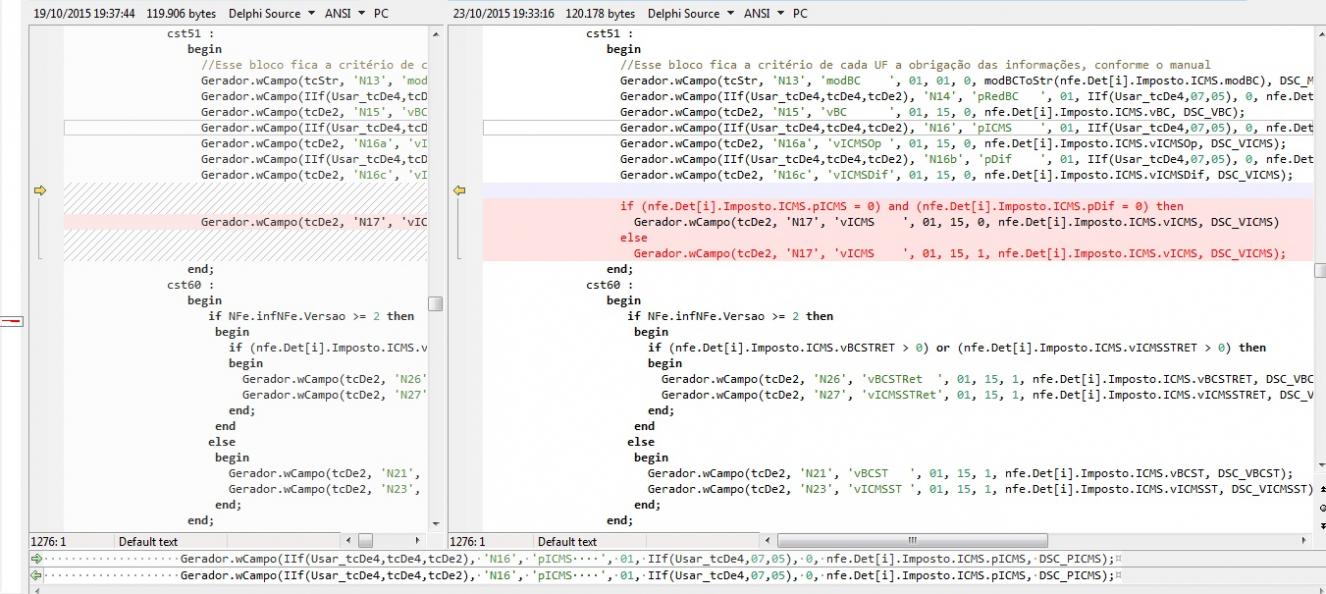Click right file PC line ending label

800,14
